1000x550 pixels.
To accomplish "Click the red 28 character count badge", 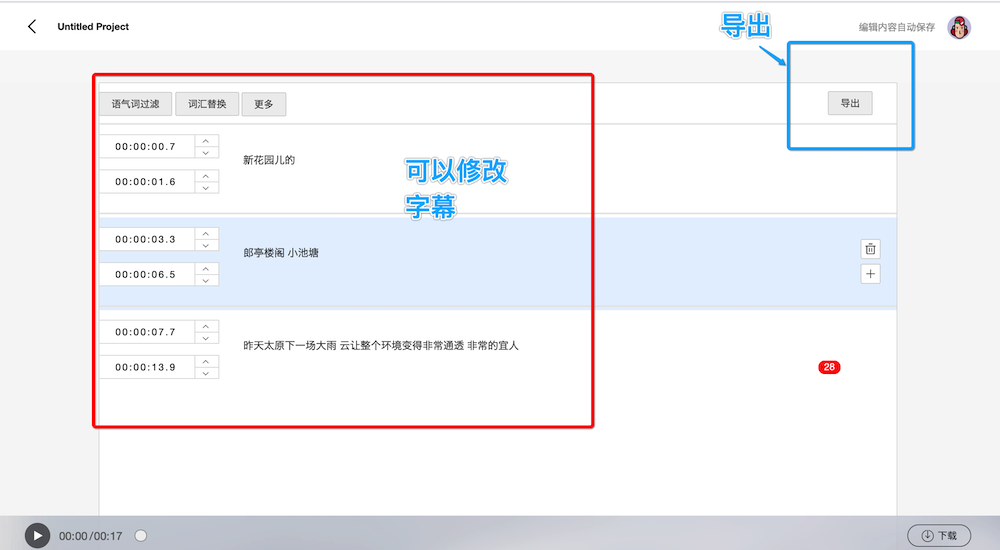I will 829,367.
